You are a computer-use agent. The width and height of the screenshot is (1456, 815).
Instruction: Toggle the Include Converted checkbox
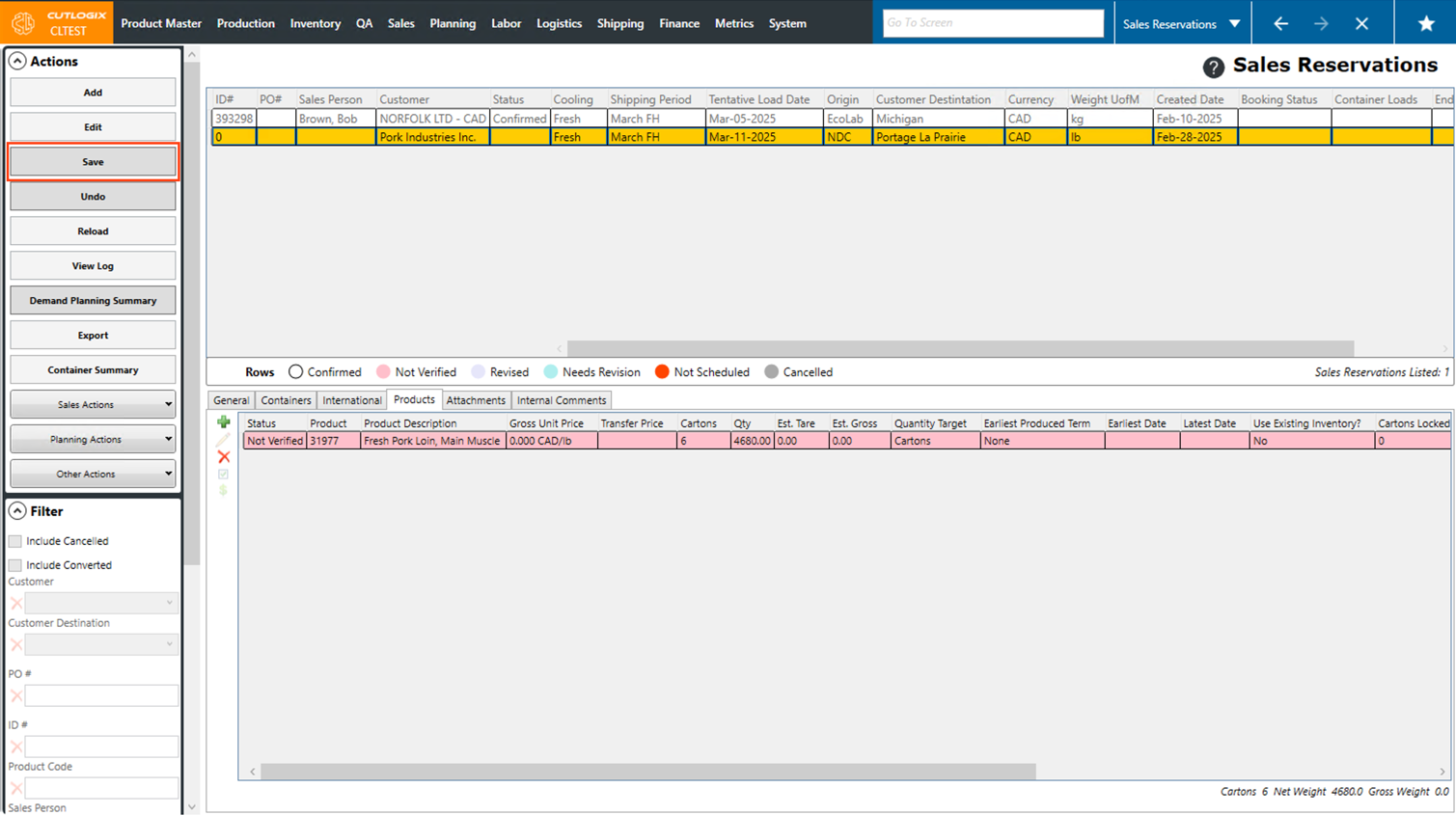(x=15, y=565)
